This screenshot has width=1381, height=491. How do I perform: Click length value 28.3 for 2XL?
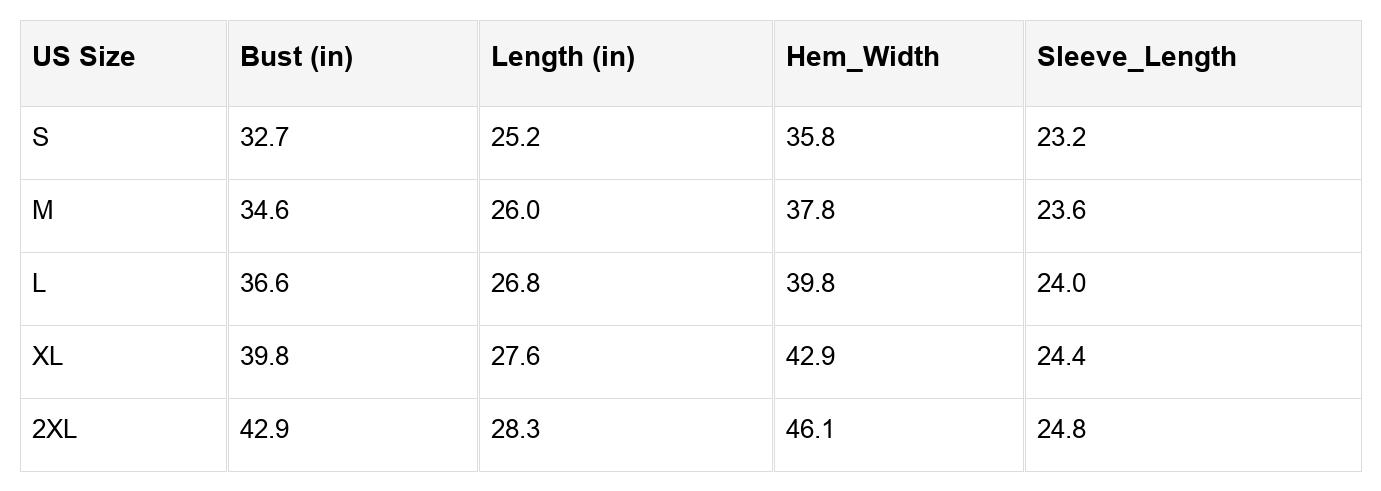coord(515,430)
